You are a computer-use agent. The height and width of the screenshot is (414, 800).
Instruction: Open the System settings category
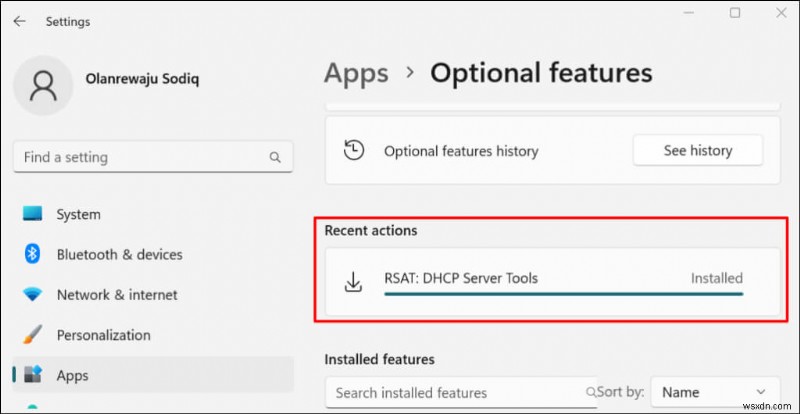[x=153, y=214]
